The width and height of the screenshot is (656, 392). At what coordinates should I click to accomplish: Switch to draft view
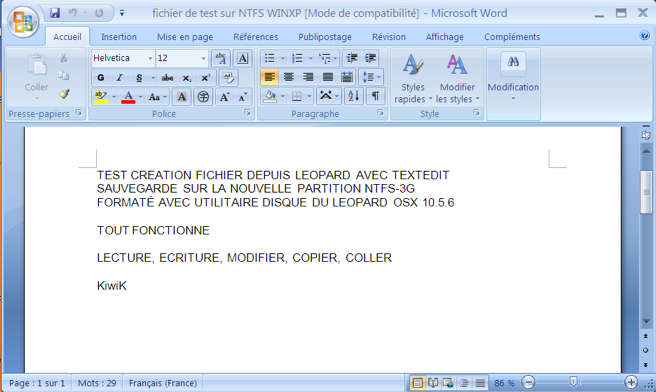coord(480,382)
